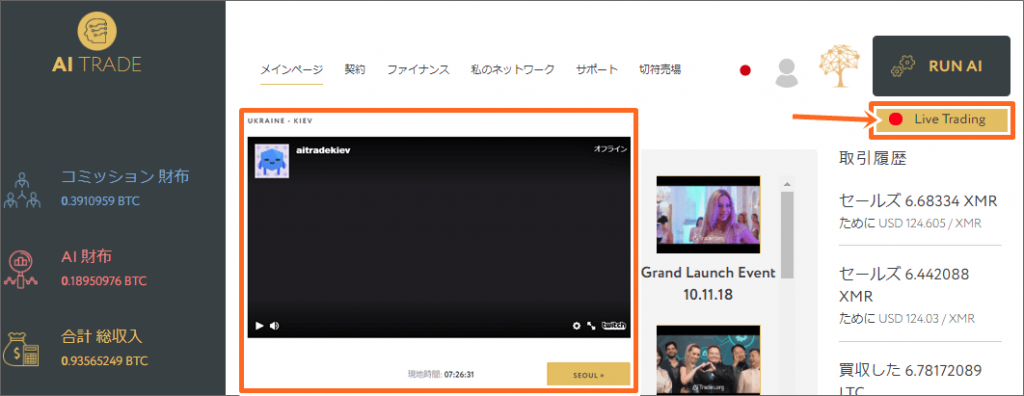Open 私のネットワーク page
1024x396 pixels.
513,69
